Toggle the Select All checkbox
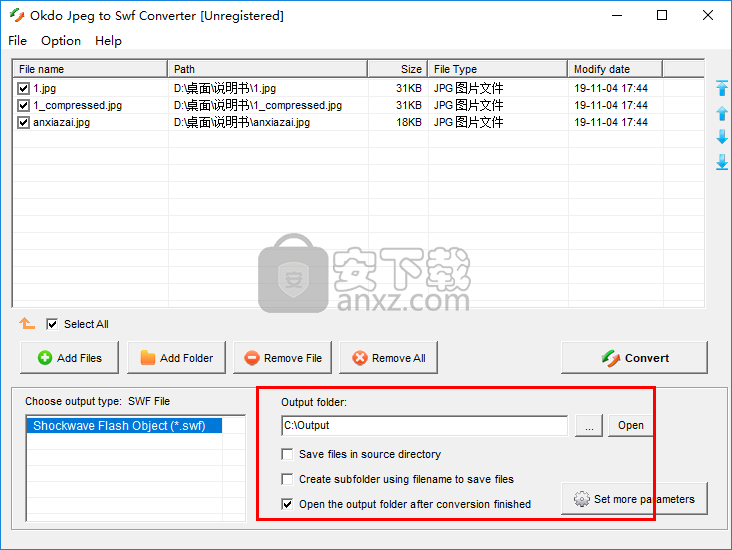The height and width of the screenshot is (550, 732). (52, 324)
